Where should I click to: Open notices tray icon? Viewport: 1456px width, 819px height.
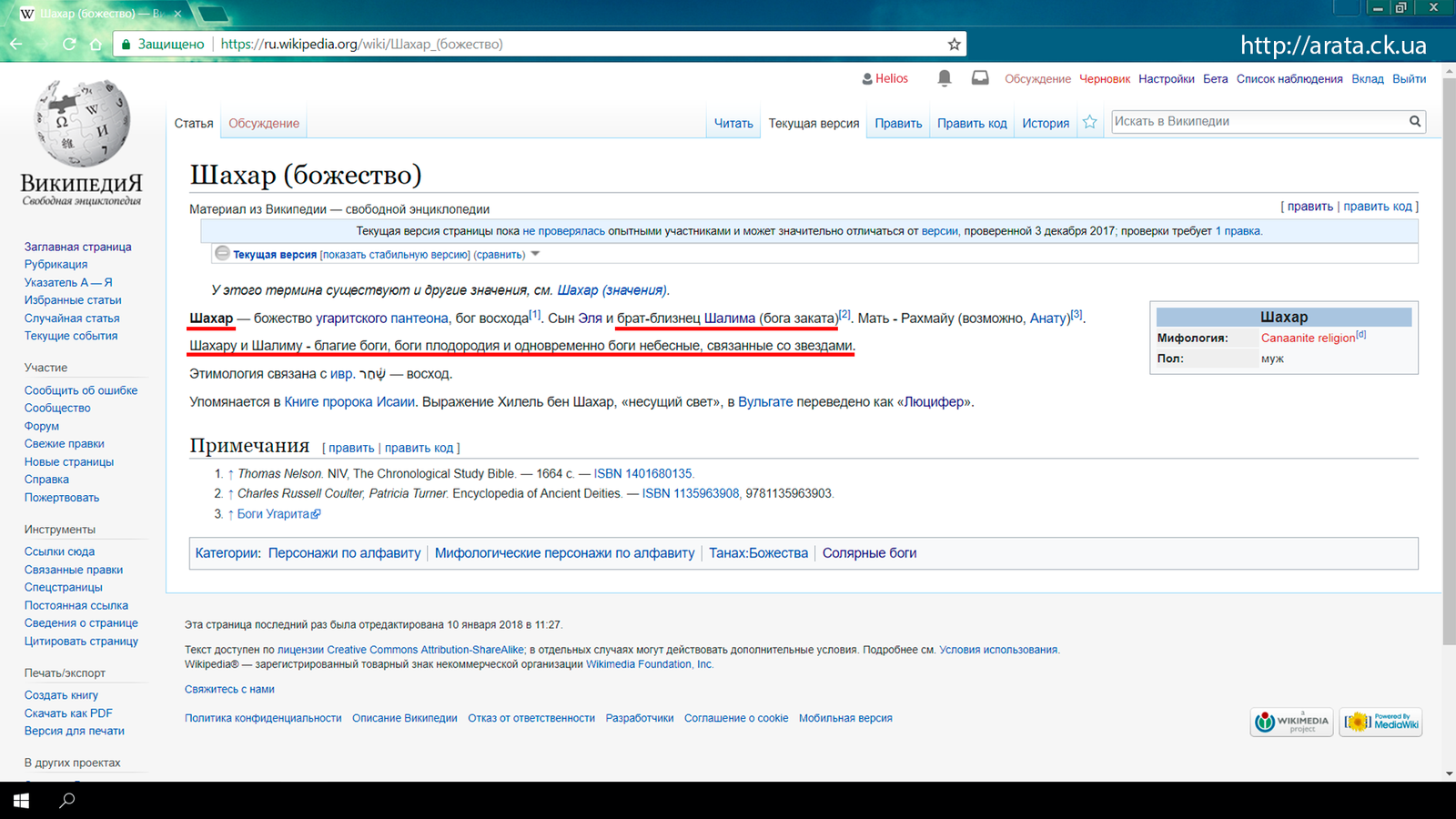[x=980, y=78]
